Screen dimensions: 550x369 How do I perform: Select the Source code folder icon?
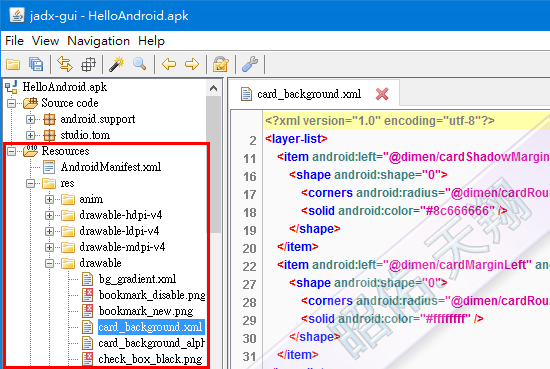pos(31,103)
